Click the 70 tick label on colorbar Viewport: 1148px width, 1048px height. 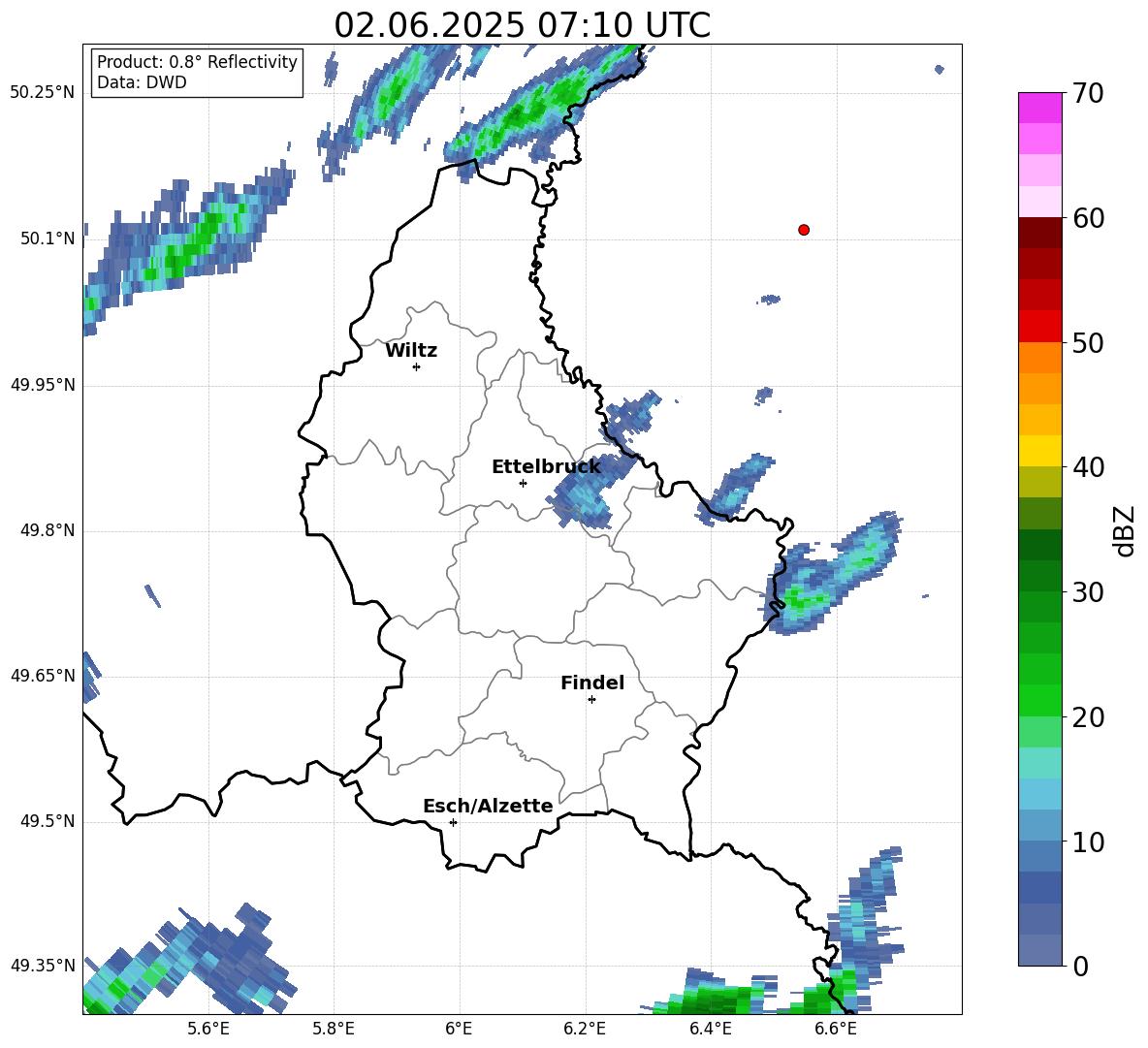[1088, 94]
